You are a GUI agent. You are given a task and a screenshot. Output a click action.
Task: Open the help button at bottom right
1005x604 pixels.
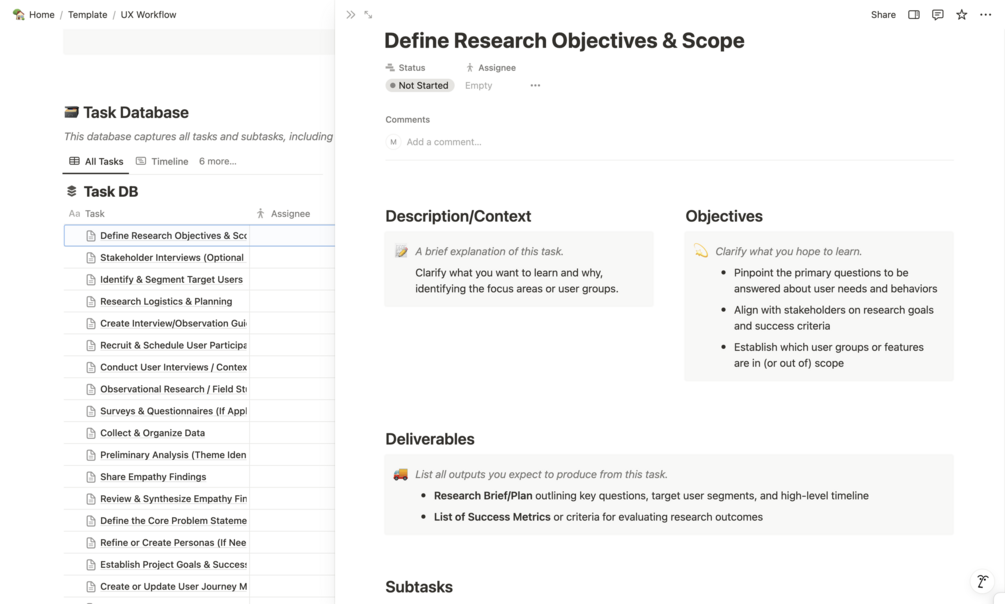982,581
